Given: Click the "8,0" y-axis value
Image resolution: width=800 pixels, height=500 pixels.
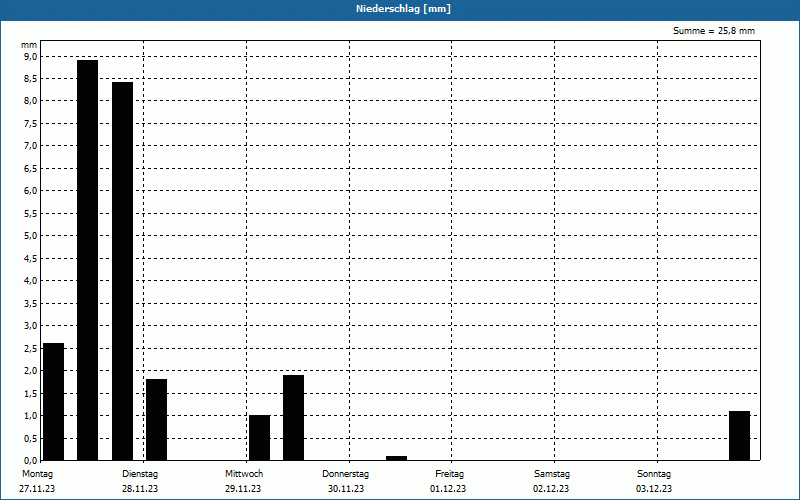Looking at the screenshot, I should pos(31,101).
